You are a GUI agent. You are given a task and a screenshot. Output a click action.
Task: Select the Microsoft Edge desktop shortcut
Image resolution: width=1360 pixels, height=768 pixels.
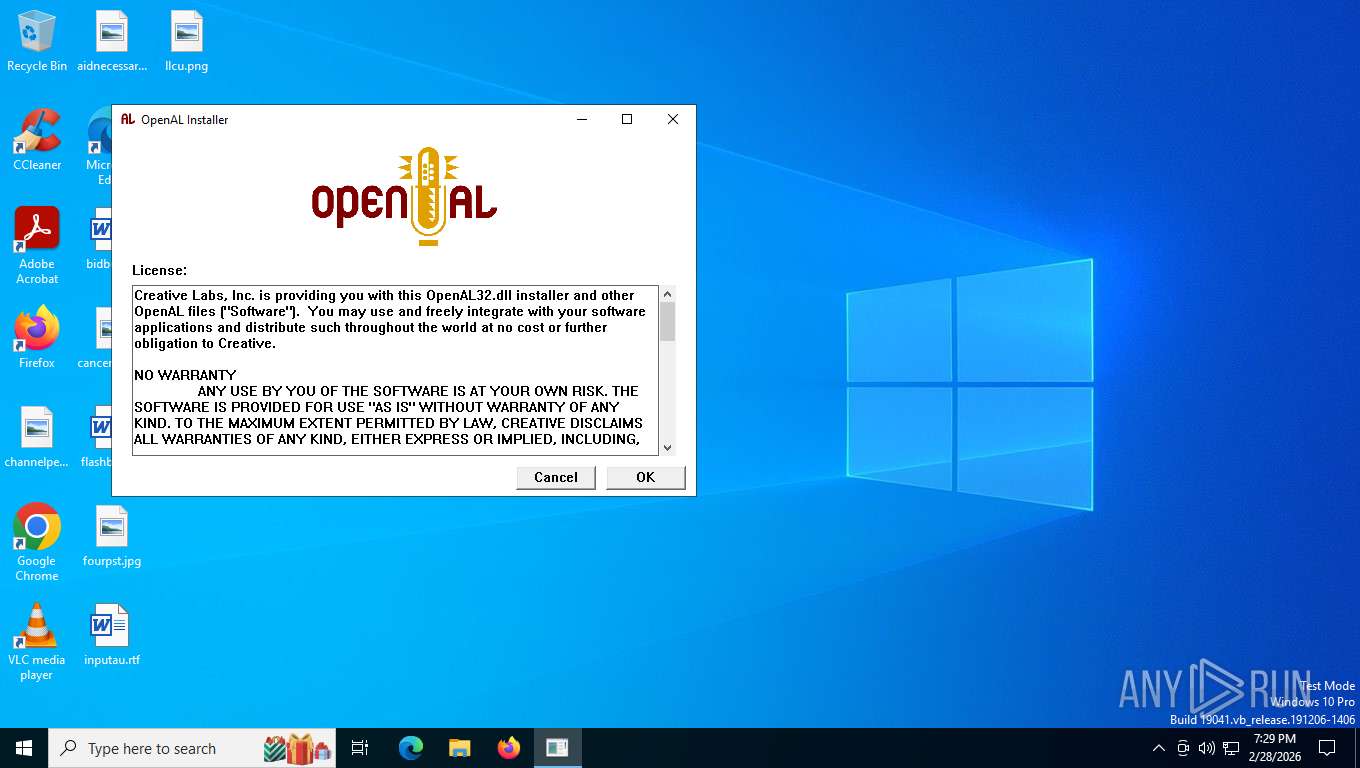[x=100, y=146]
